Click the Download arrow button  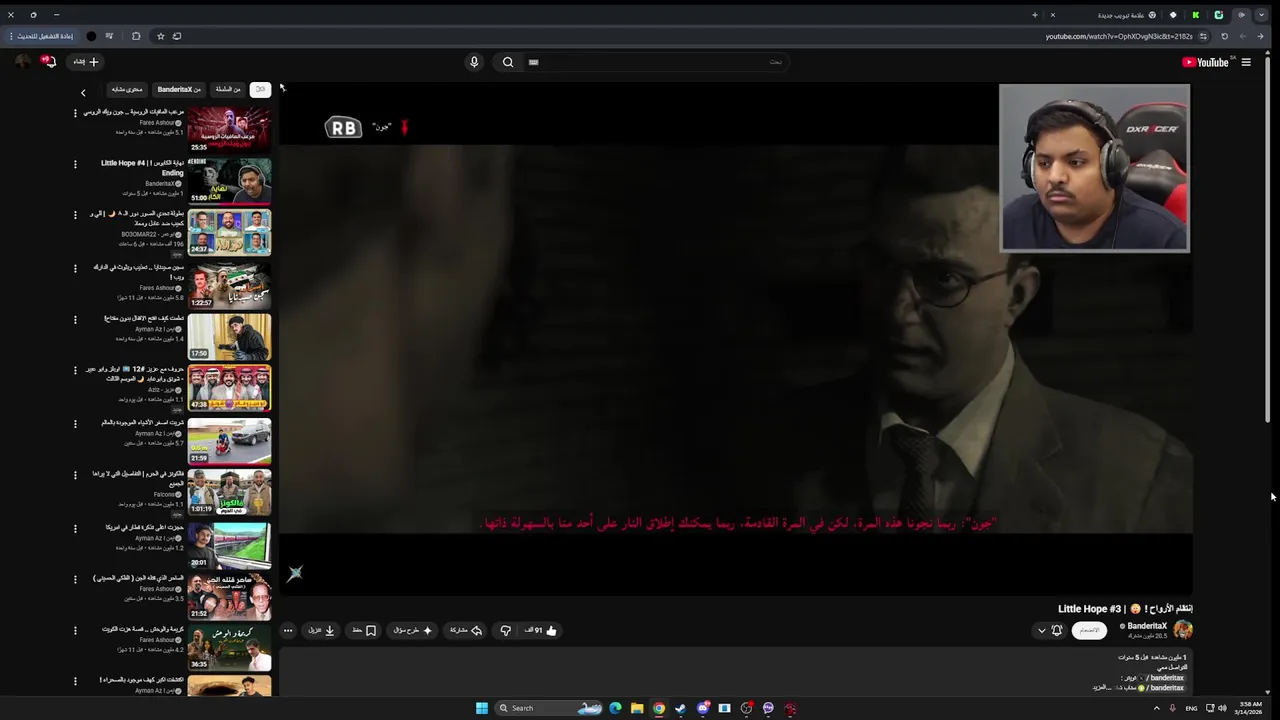click(x=321, y=630)
